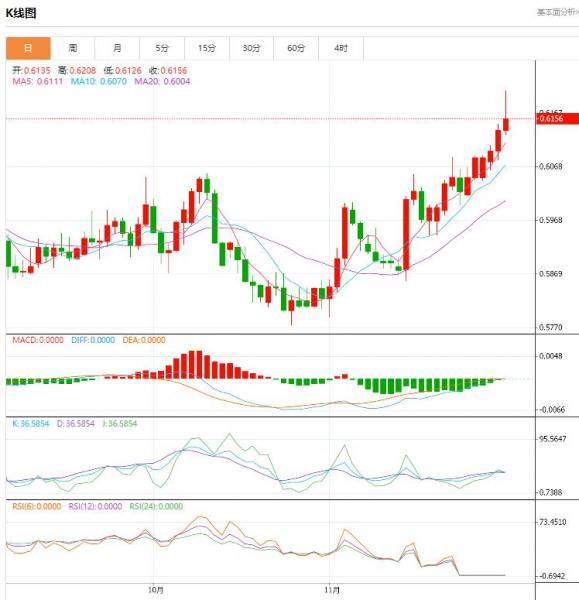Click the RSI(6) indicator label
Screen dimensions: 579x600
(x=37, y=507)
